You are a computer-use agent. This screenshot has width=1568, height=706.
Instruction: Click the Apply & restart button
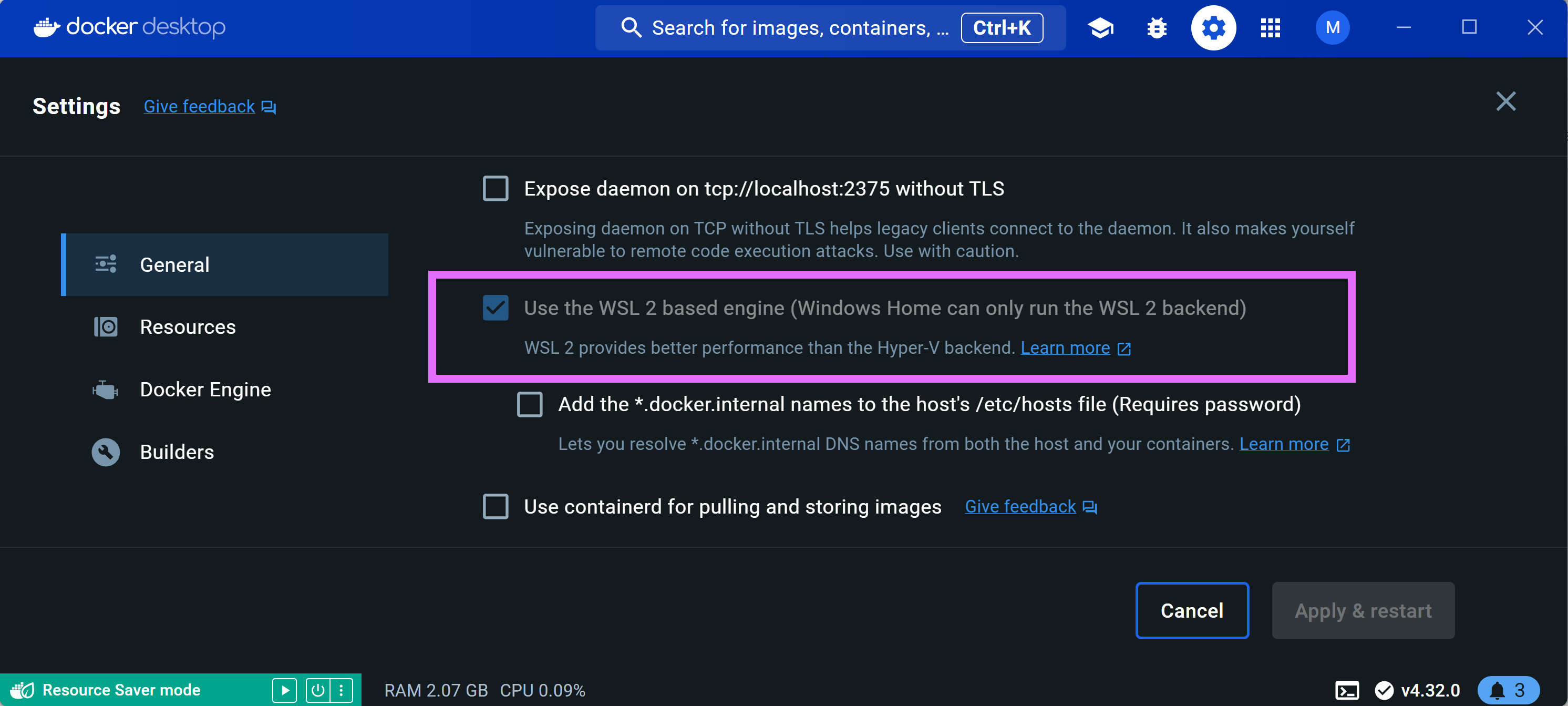point(1363,610)
